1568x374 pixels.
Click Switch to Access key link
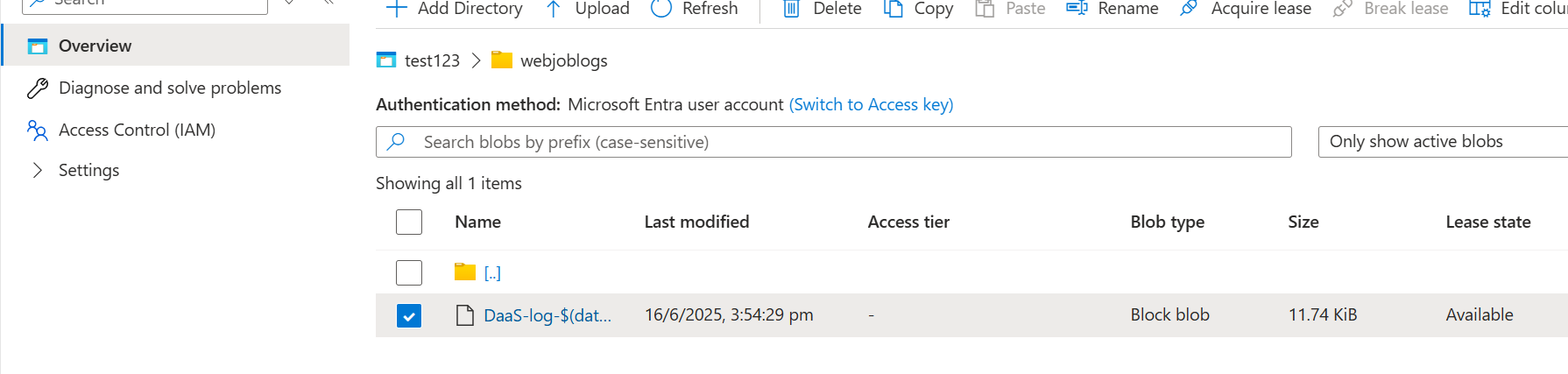(x=871, y=104)
